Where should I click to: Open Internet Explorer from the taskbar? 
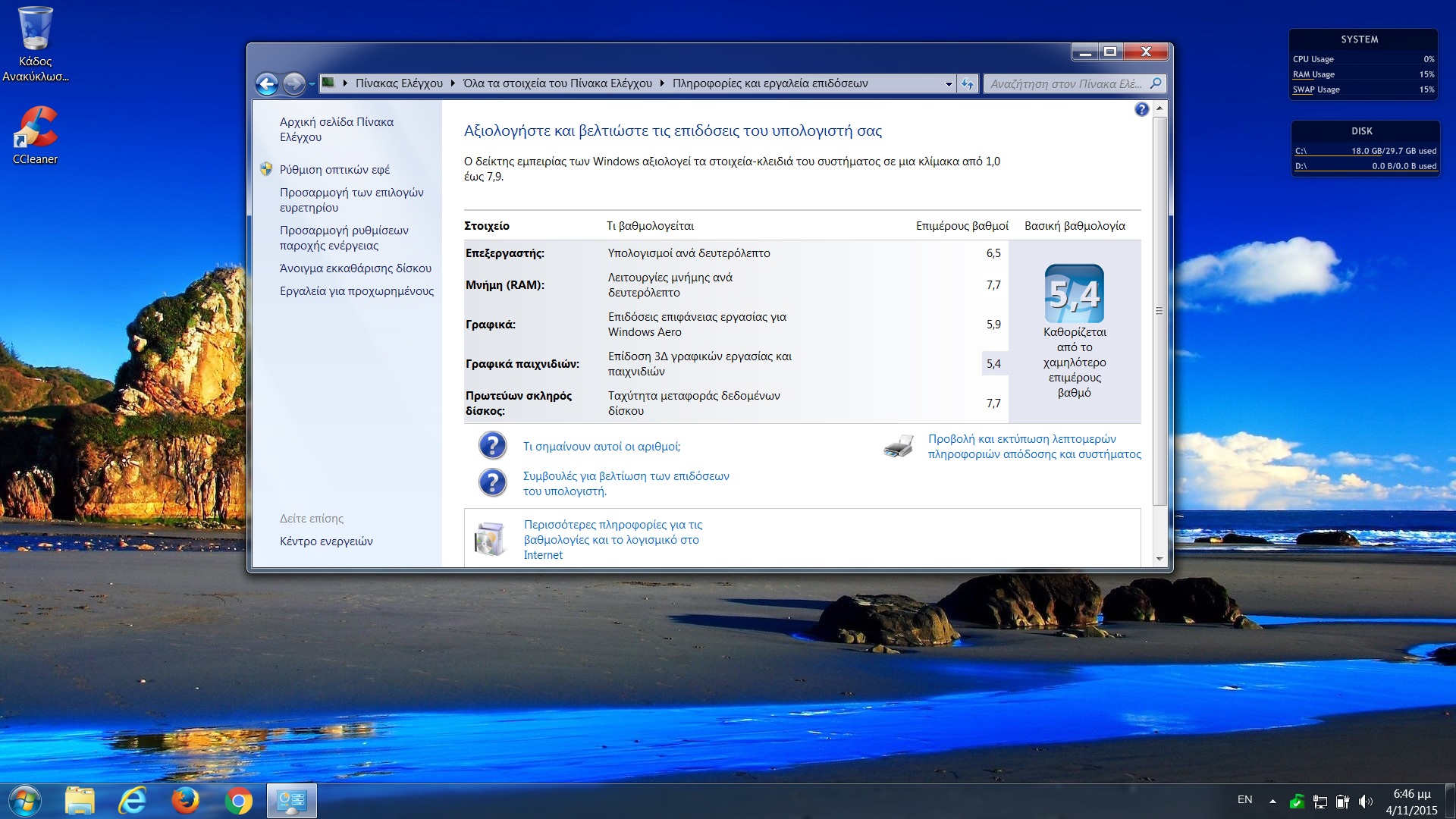point(133,801)
